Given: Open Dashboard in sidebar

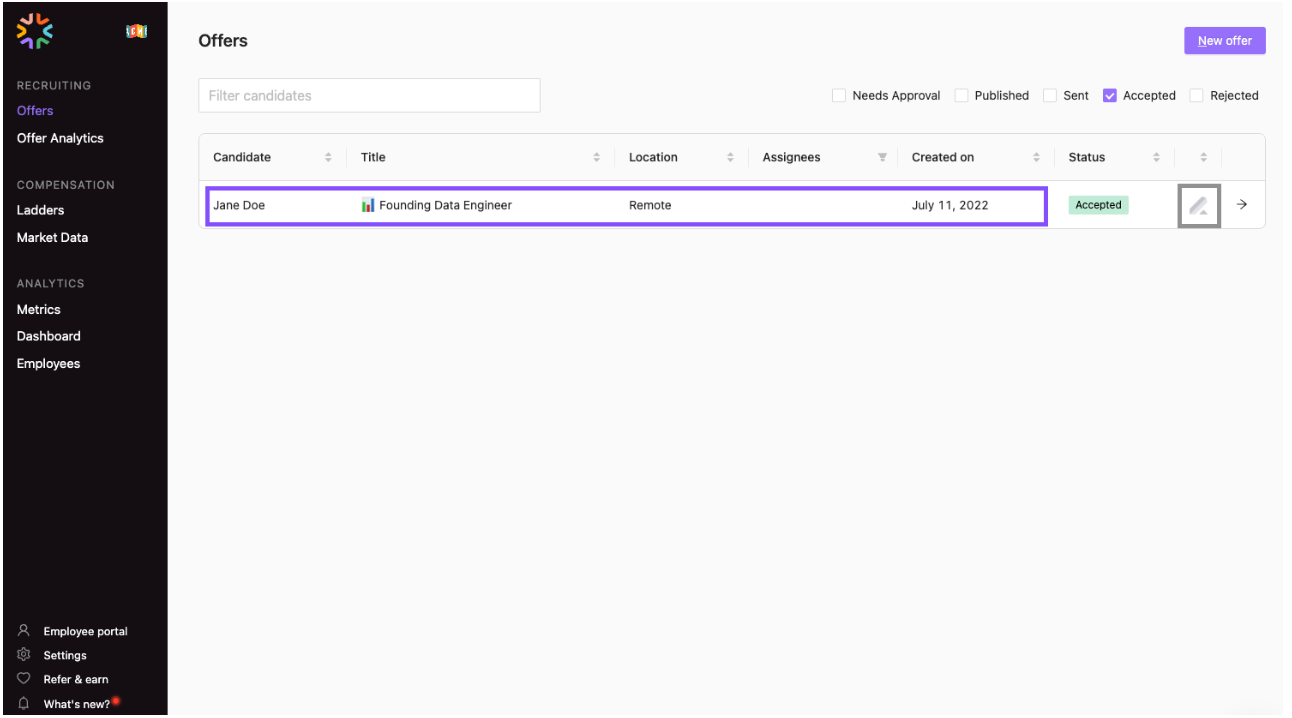Looking at the screenshot, I should (x=49, y=336).
